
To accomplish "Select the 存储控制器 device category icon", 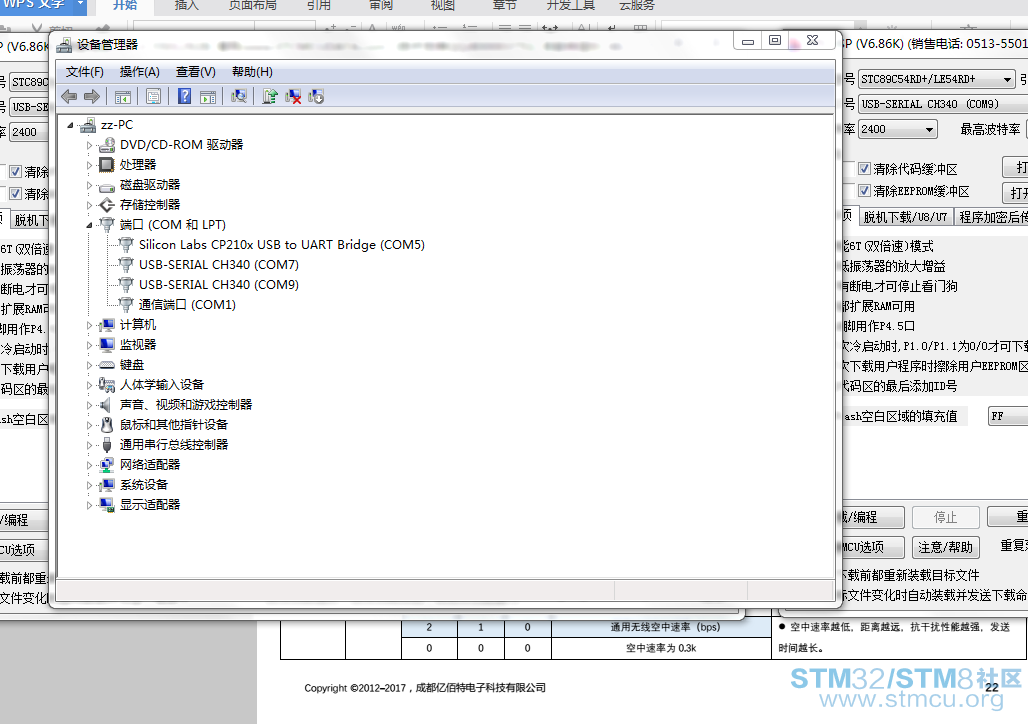I will (107, 205).
